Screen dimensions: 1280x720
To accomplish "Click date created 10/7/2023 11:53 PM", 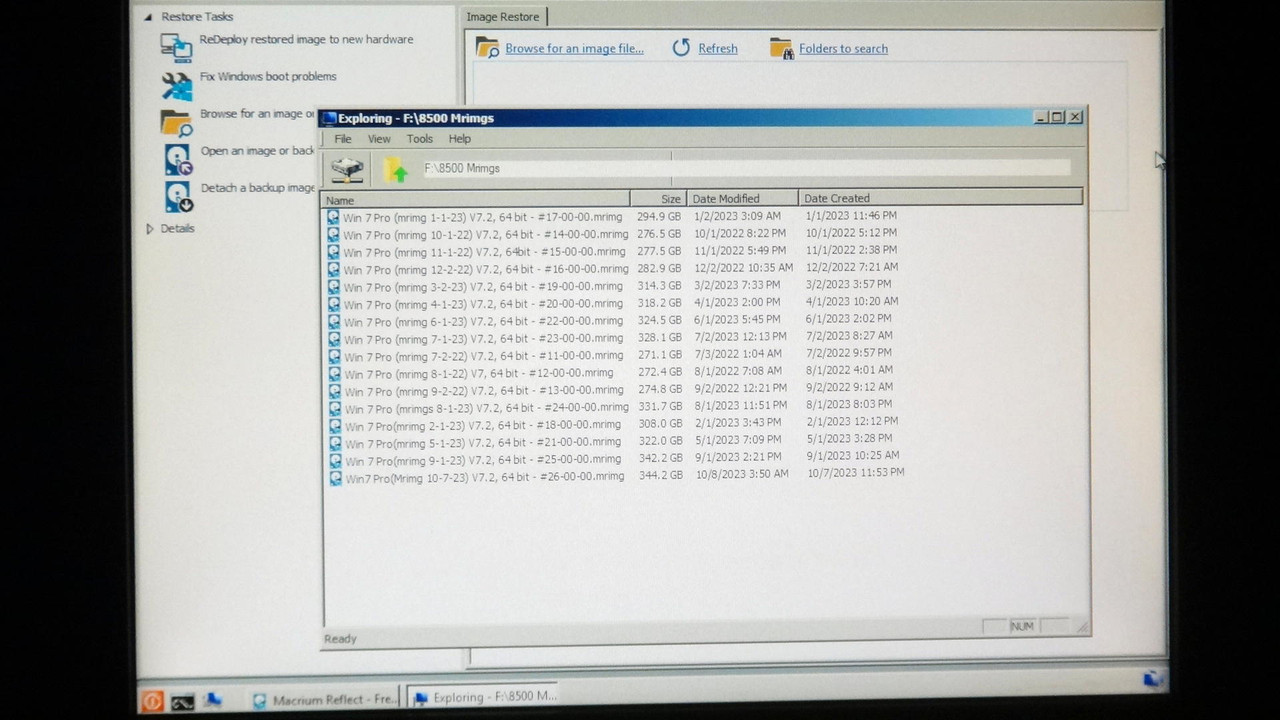I will [x=856, y=472].
